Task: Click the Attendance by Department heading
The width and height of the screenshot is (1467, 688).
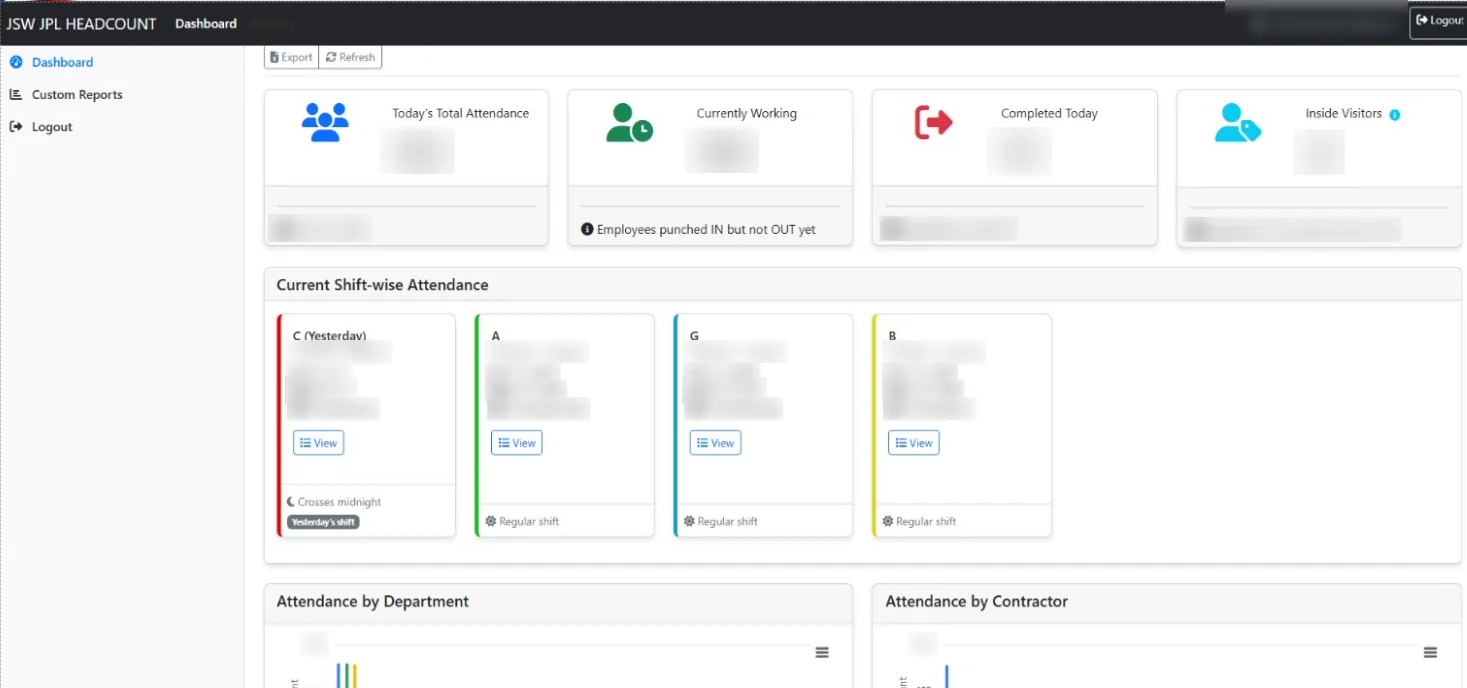Action: 372,602
